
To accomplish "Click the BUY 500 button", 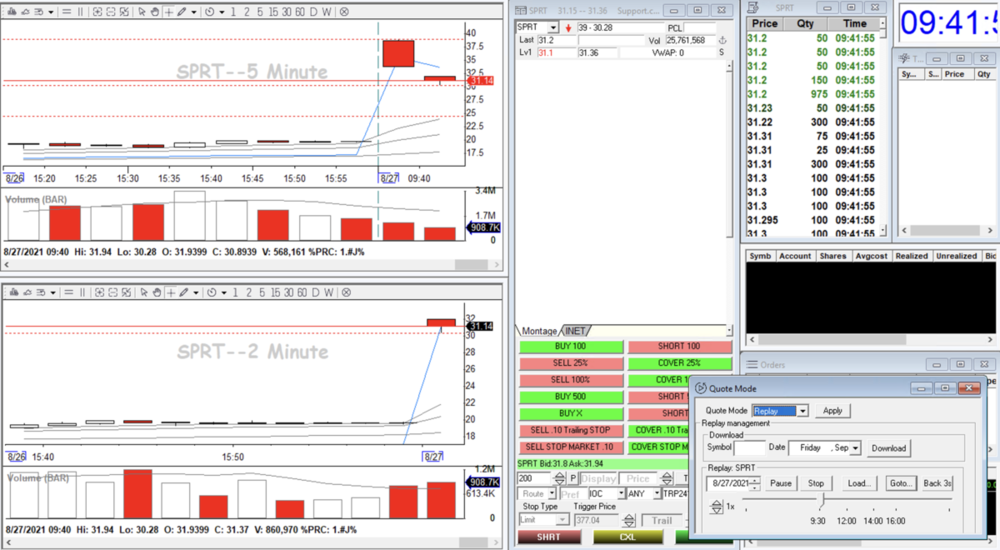I will [571, 397].
